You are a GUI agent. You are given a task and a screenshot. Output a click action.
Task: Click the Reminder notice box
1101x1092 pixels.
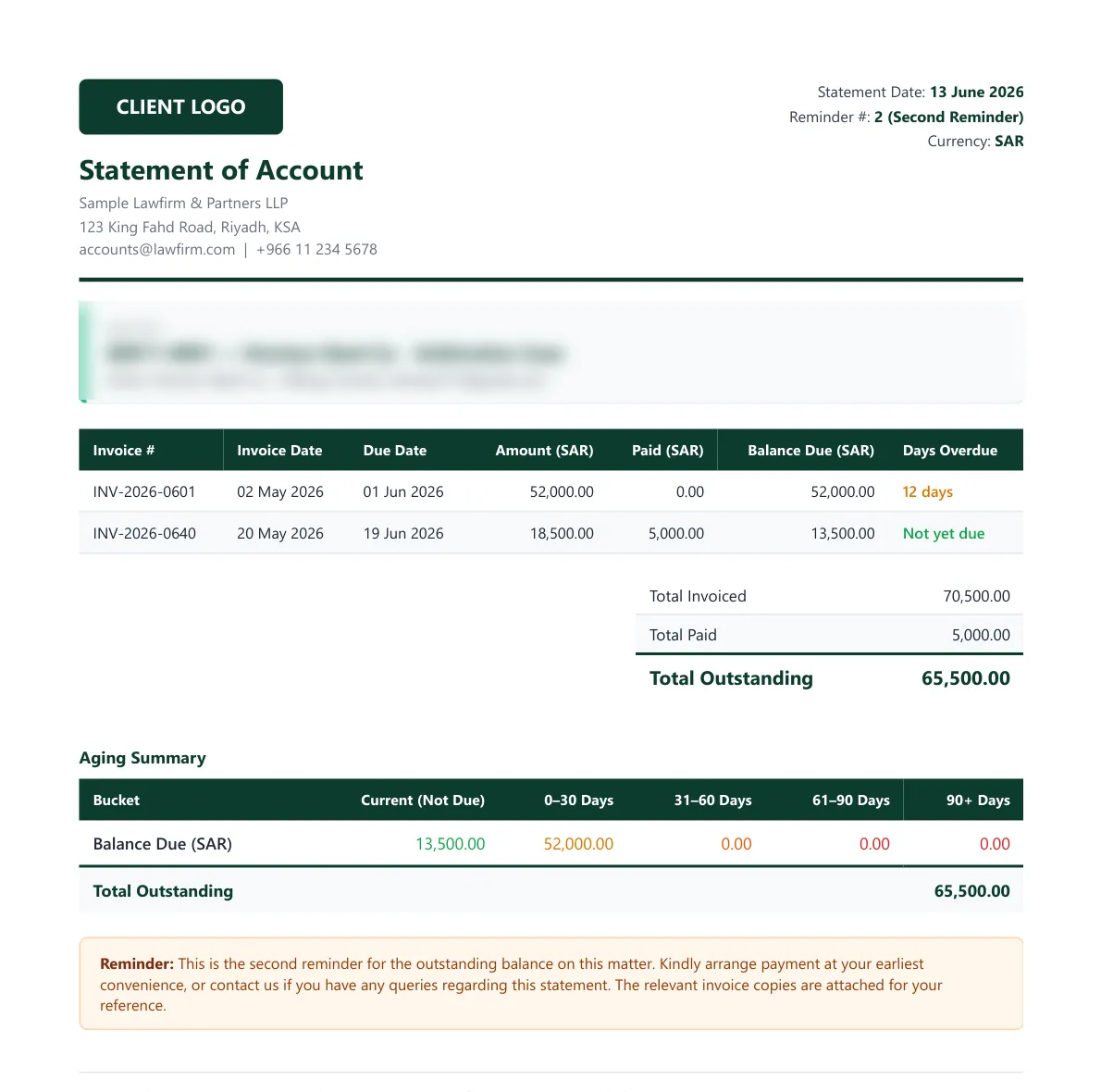pyautogui.click(x=551, y=984)
